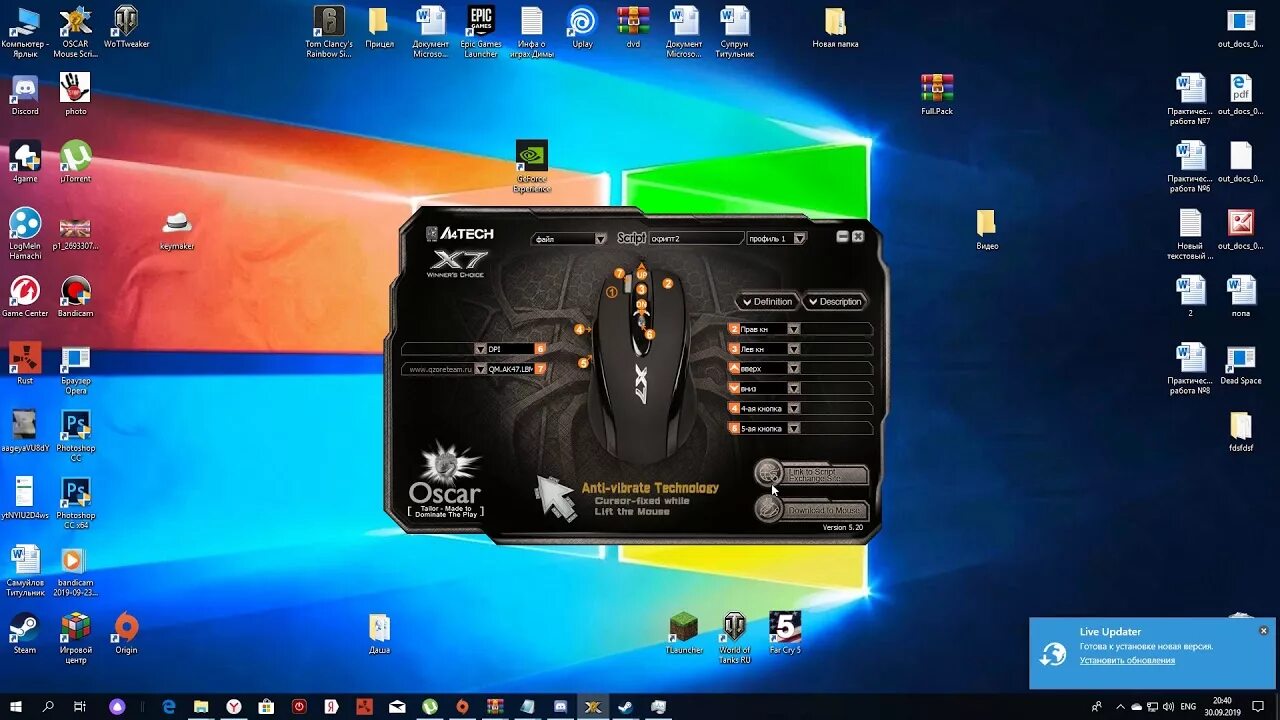Select Dead Space desktop icon
Image resolution: width=1280 pixels, height=720 pixels.
point(1240,364)
